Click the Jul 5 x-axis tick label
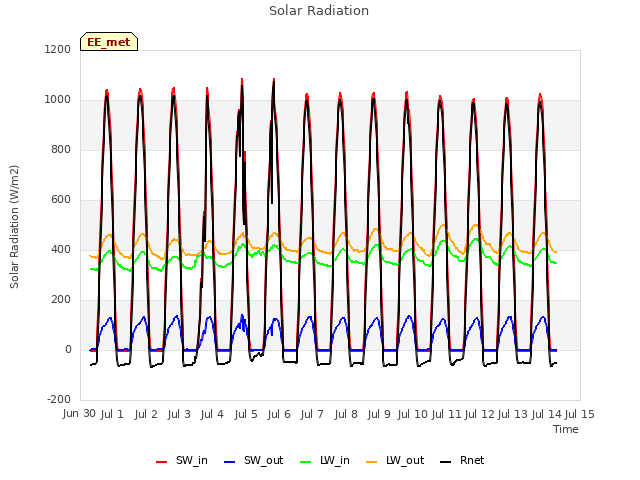This screenshot has width=640, height=480. (246, 414)
